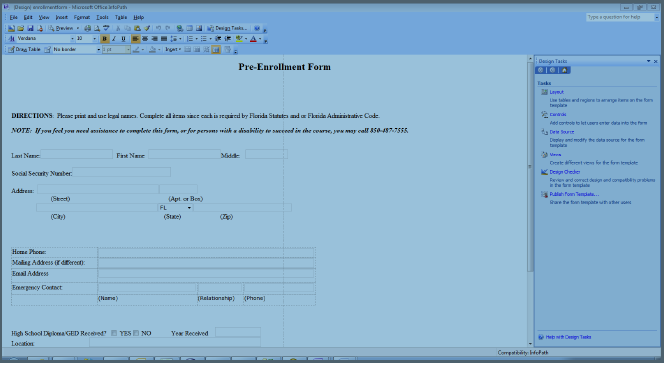Image resolution: width=667 pixels, height=368 pixels.
Task: Save the form with the Save icon
Action: coord(30,29)
